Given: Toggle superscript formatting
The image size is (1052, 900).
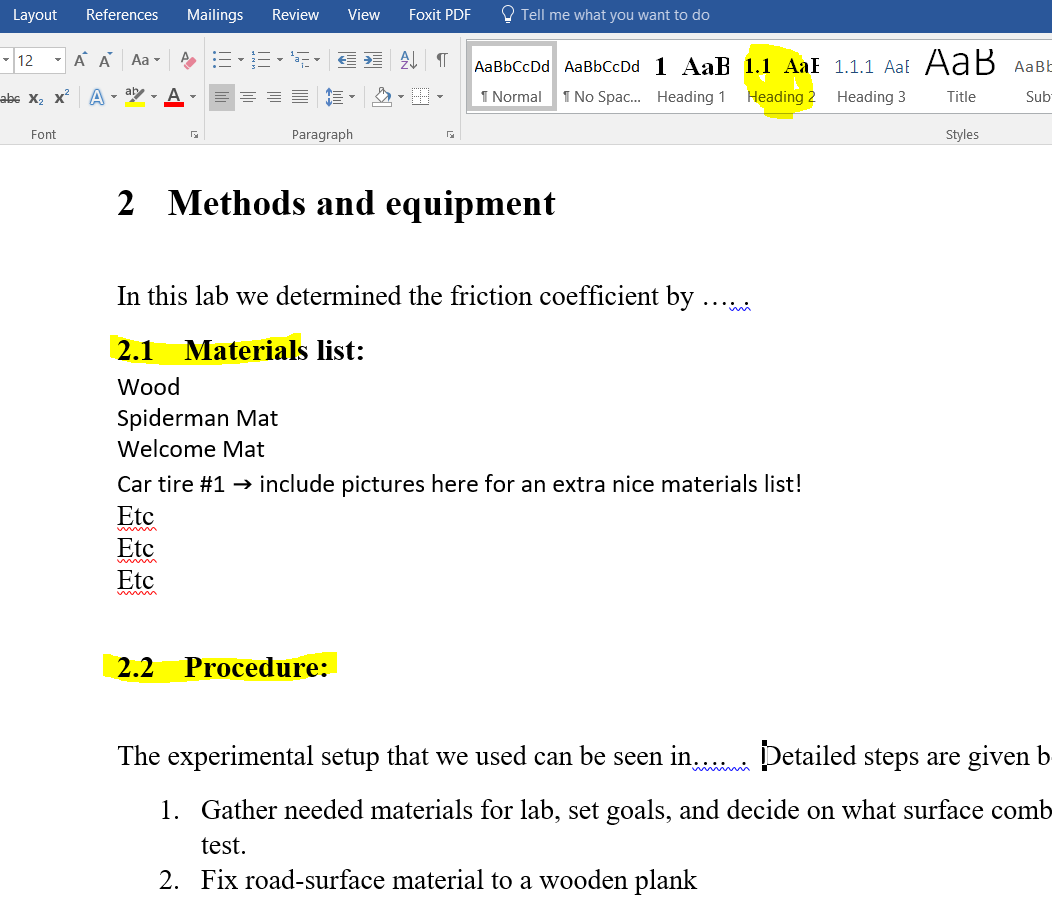Looking at the screenshot, I should pyautogui.click(x=62, y=98).
